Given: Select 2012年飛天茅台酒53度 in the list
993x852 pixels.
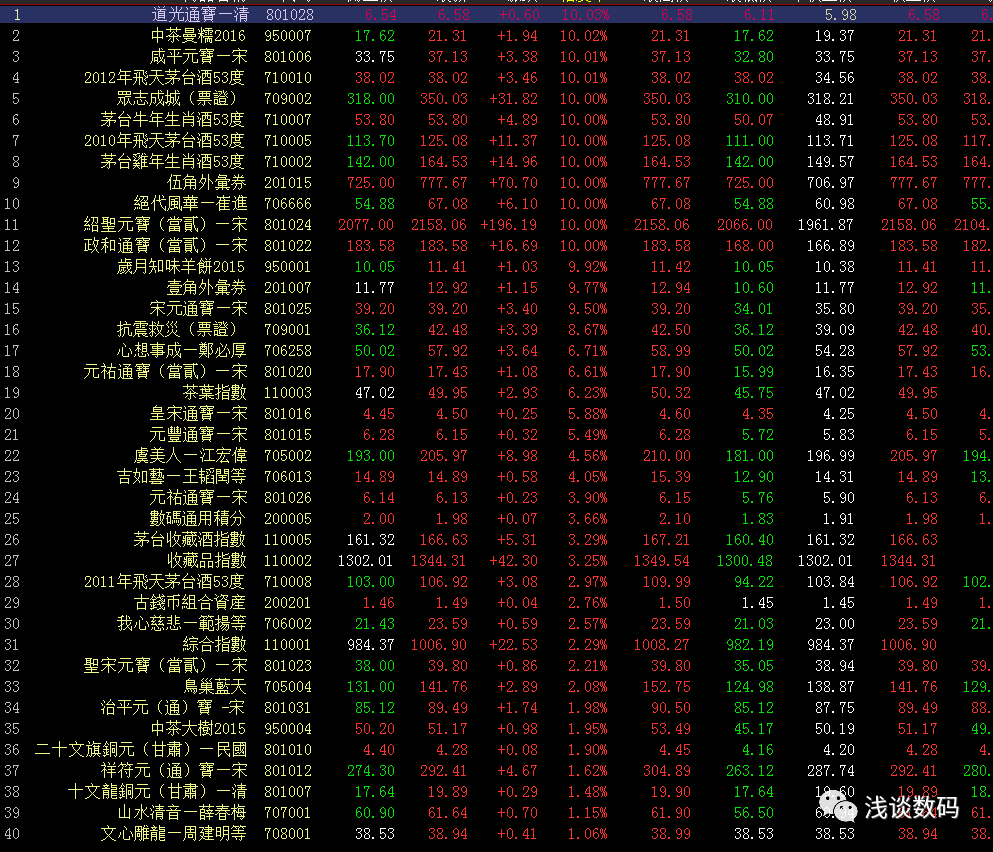Looking at the screenshot, I should coord(164,78).
